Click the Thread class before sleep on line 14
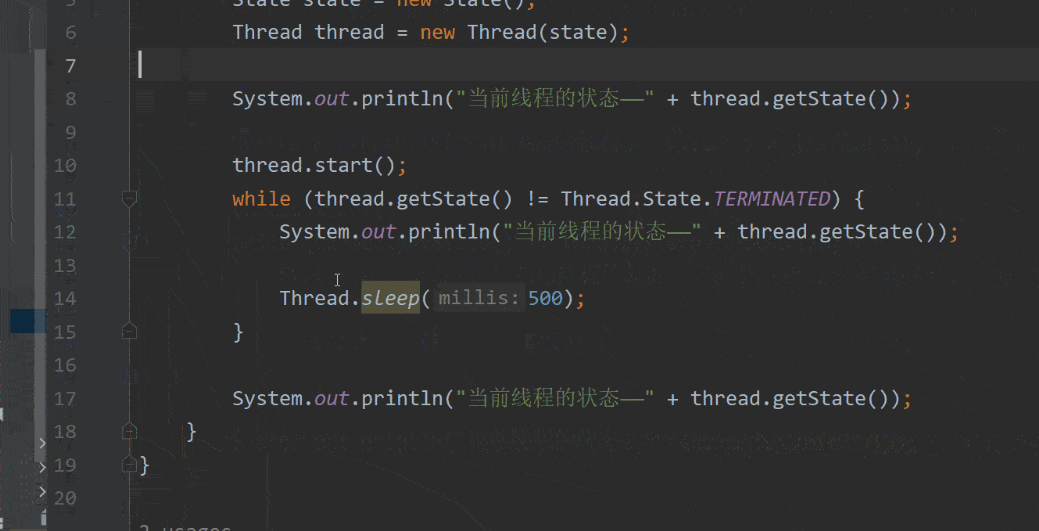 pos(314,298)
